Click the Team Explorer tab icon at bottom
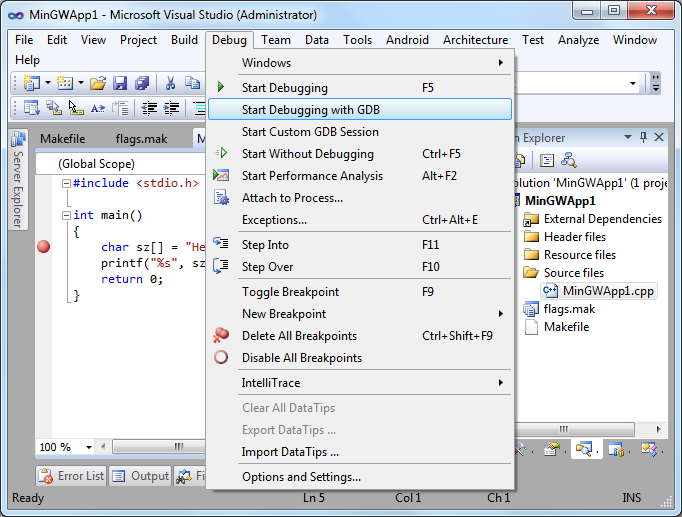Image resolution: width=682 pixels, height=517 pixels. point(616,449)
